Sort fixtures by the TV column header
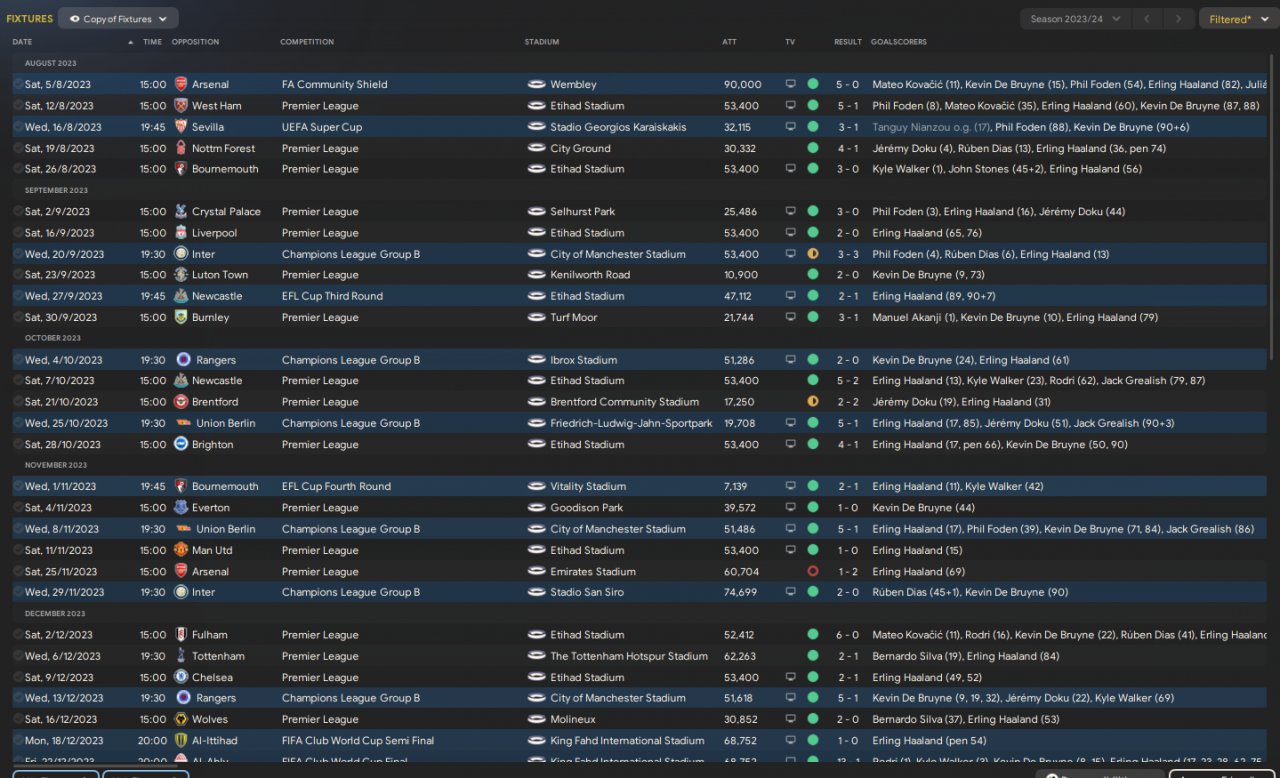1280x778 pixels. click(x=790, y=42)
